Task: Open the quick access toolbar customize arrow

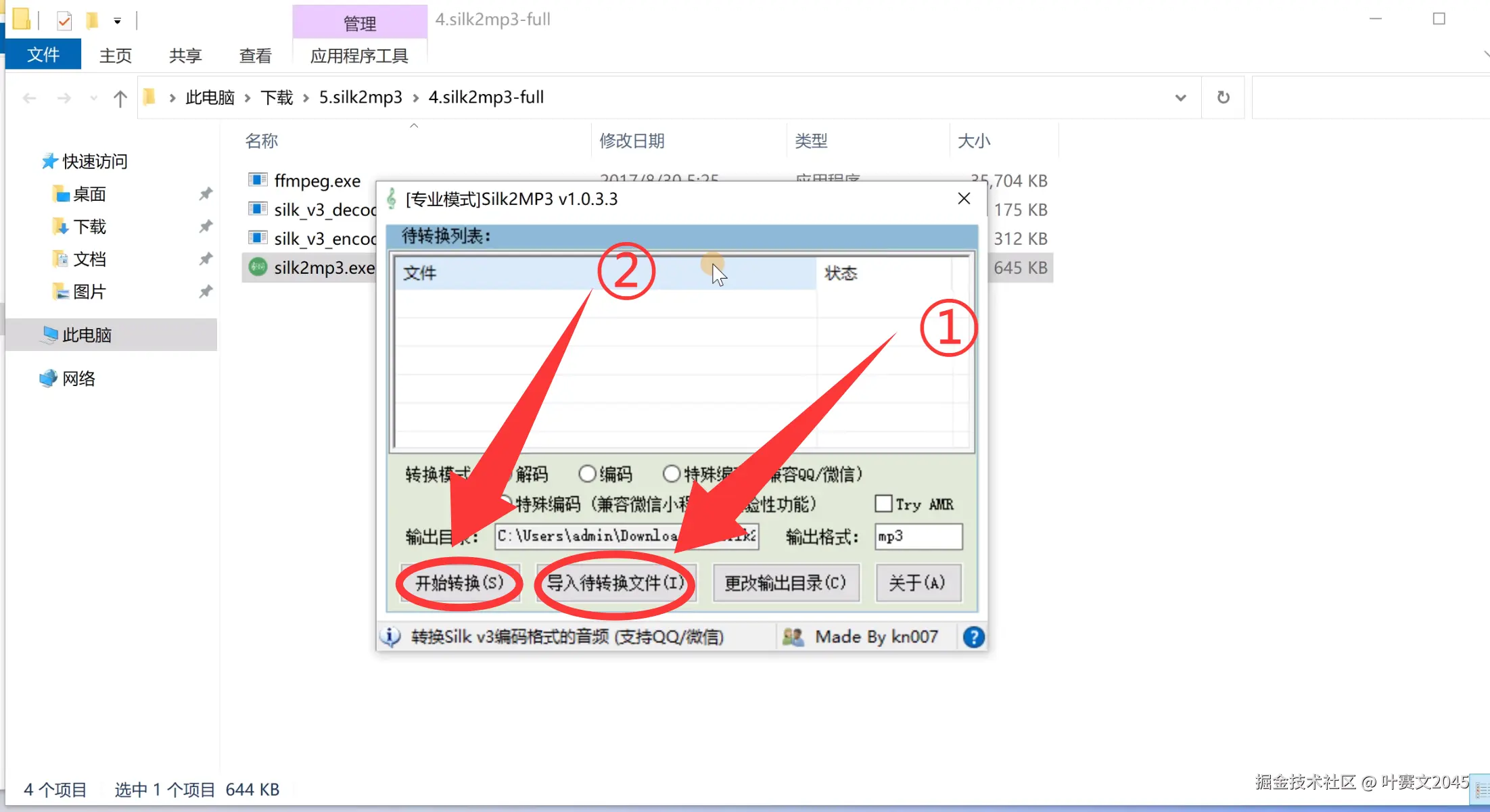Action: pos(117,21)
